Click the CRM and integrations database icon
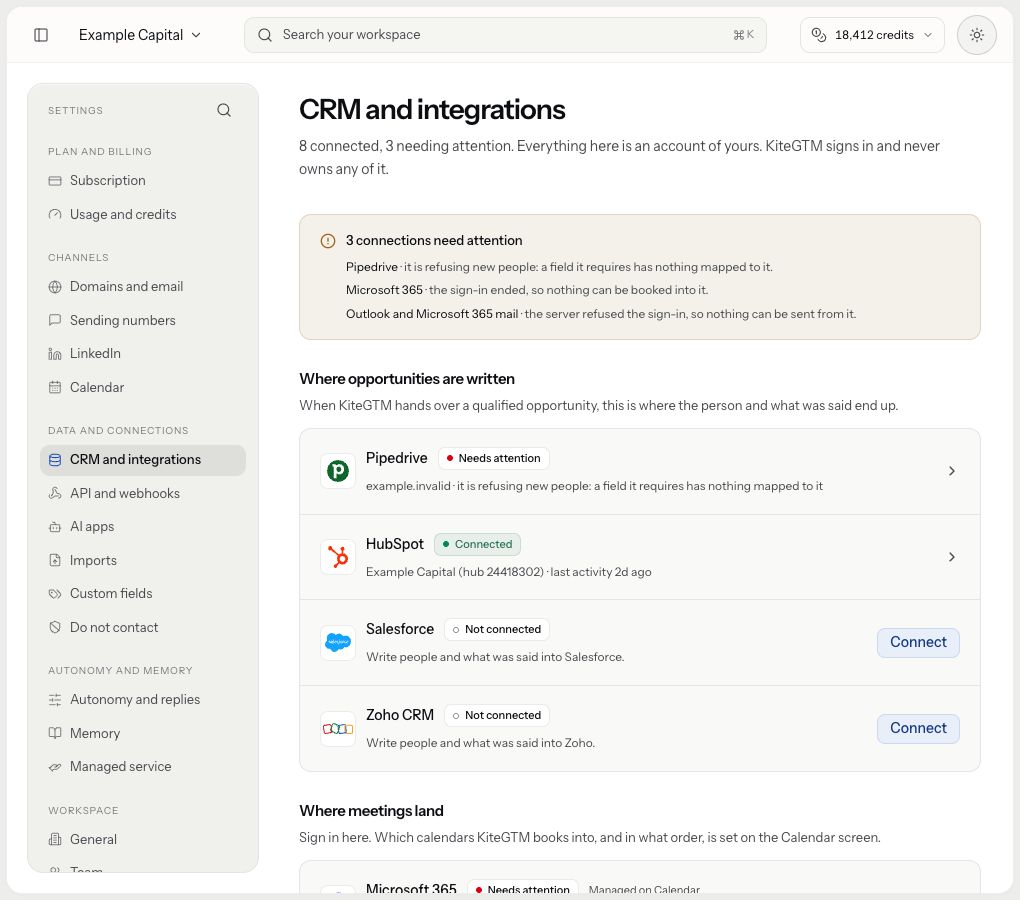Screen dimensions: 1020x900 (55, 460)
